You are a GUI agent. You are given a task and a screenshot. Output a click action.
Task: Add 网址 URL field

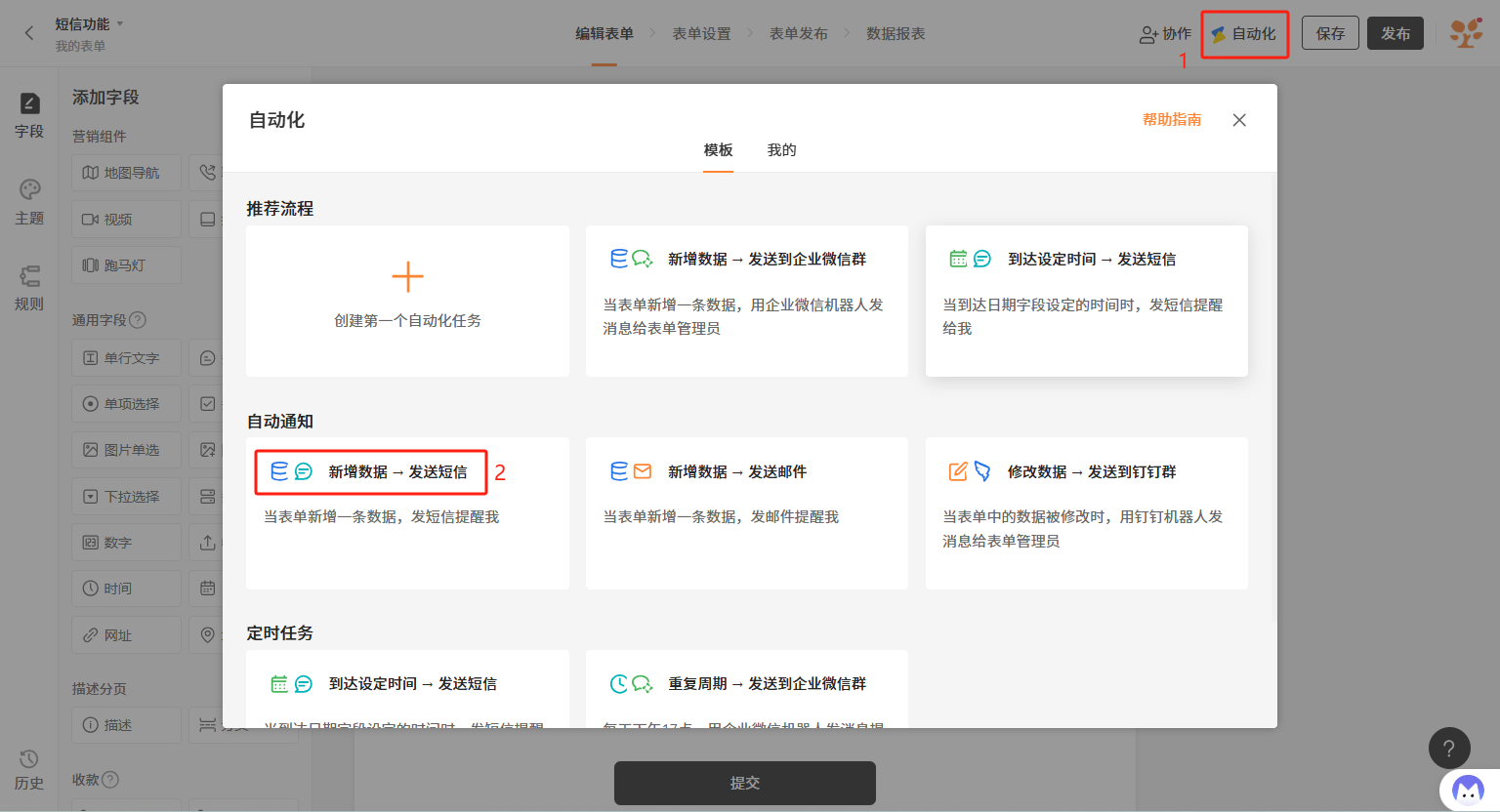pyautogui.click(x=127, y=635)
